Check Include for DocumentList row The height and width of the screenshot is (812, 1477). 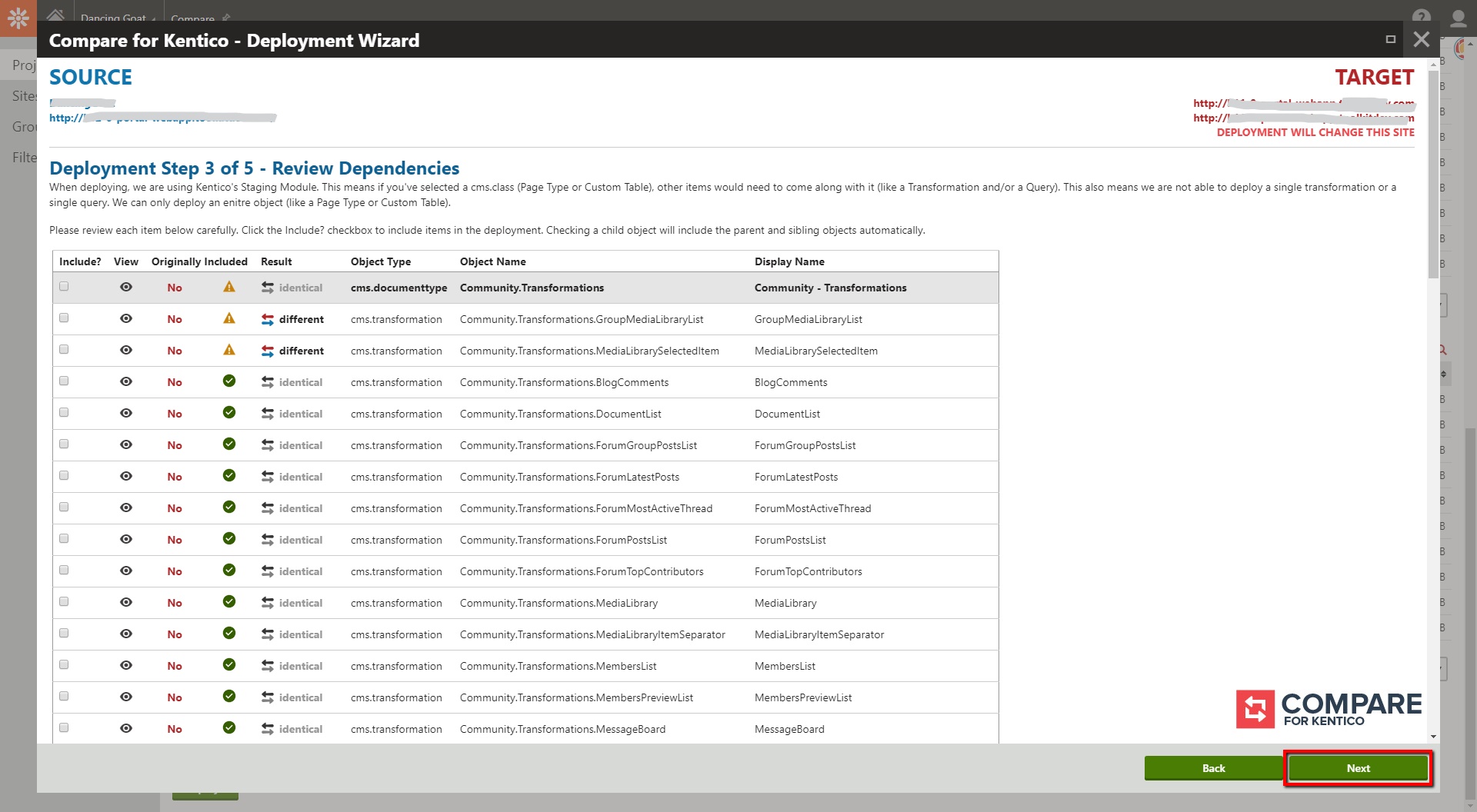pos(64,413)
